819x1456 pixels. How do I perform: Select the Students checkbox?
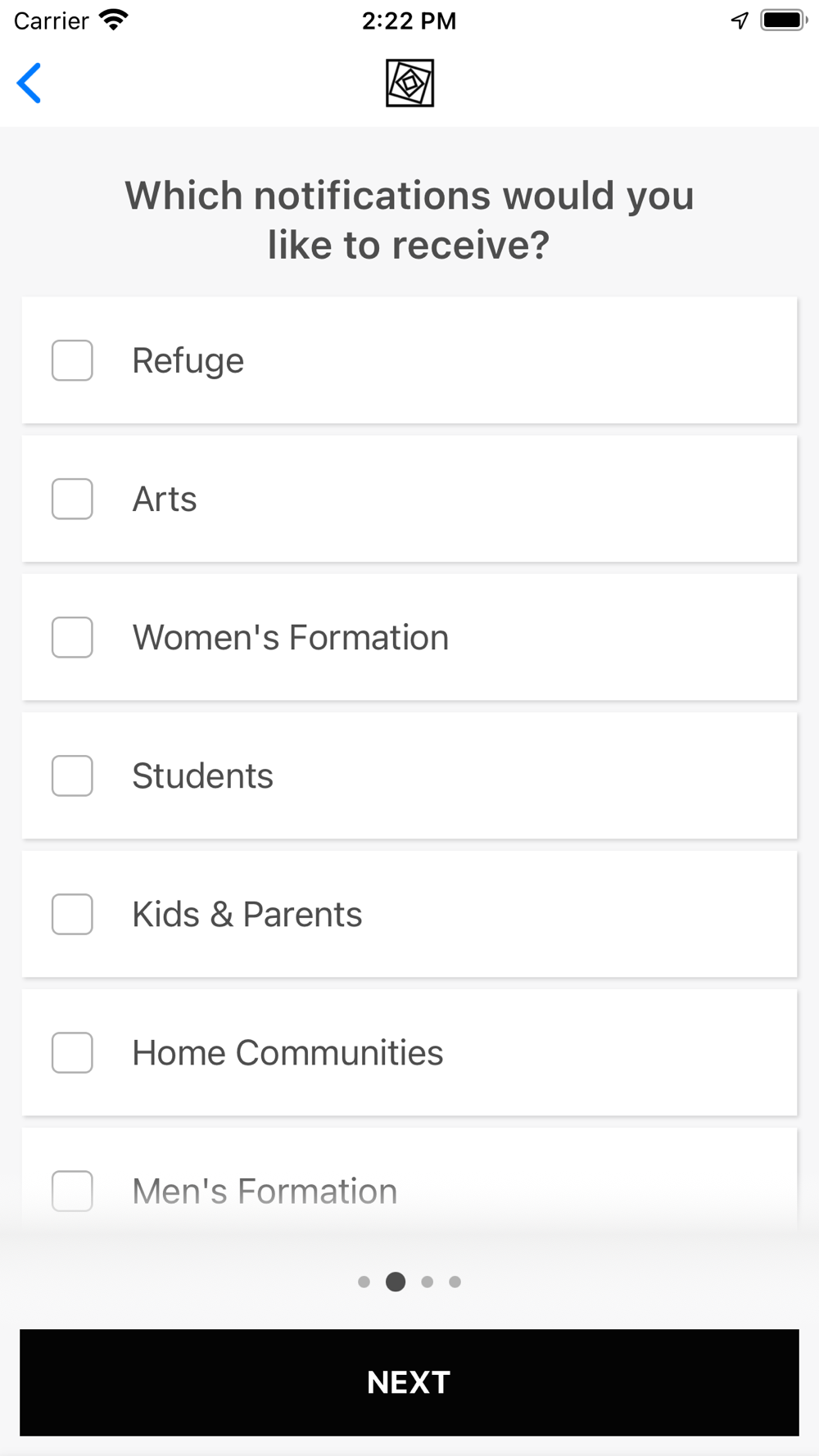pyautogui.click(x=72, y=775)
